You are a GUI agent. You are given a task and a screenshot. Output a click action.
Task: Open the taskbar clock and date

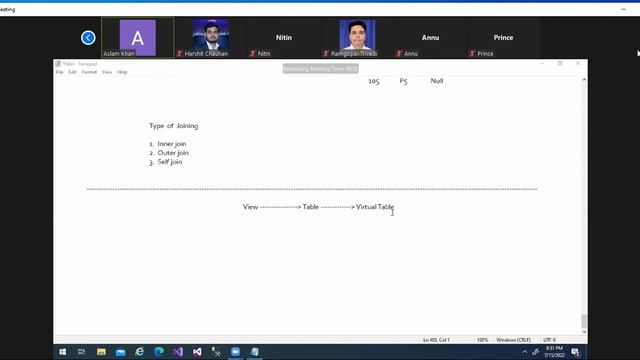click(554, 352)
